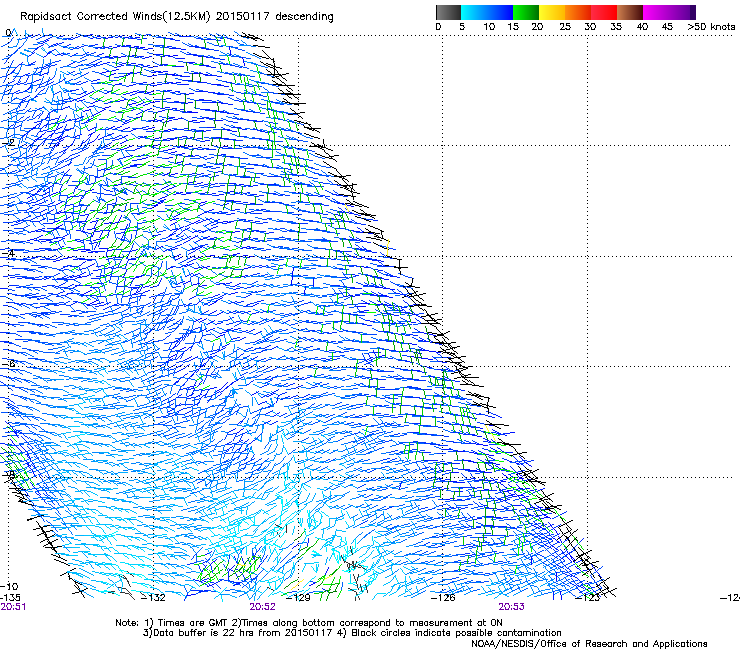Click the yellow 20-25 knots legend swatch
Viewport: 740px width, 650px height.
pyautogui.click(x=552, y=12)
